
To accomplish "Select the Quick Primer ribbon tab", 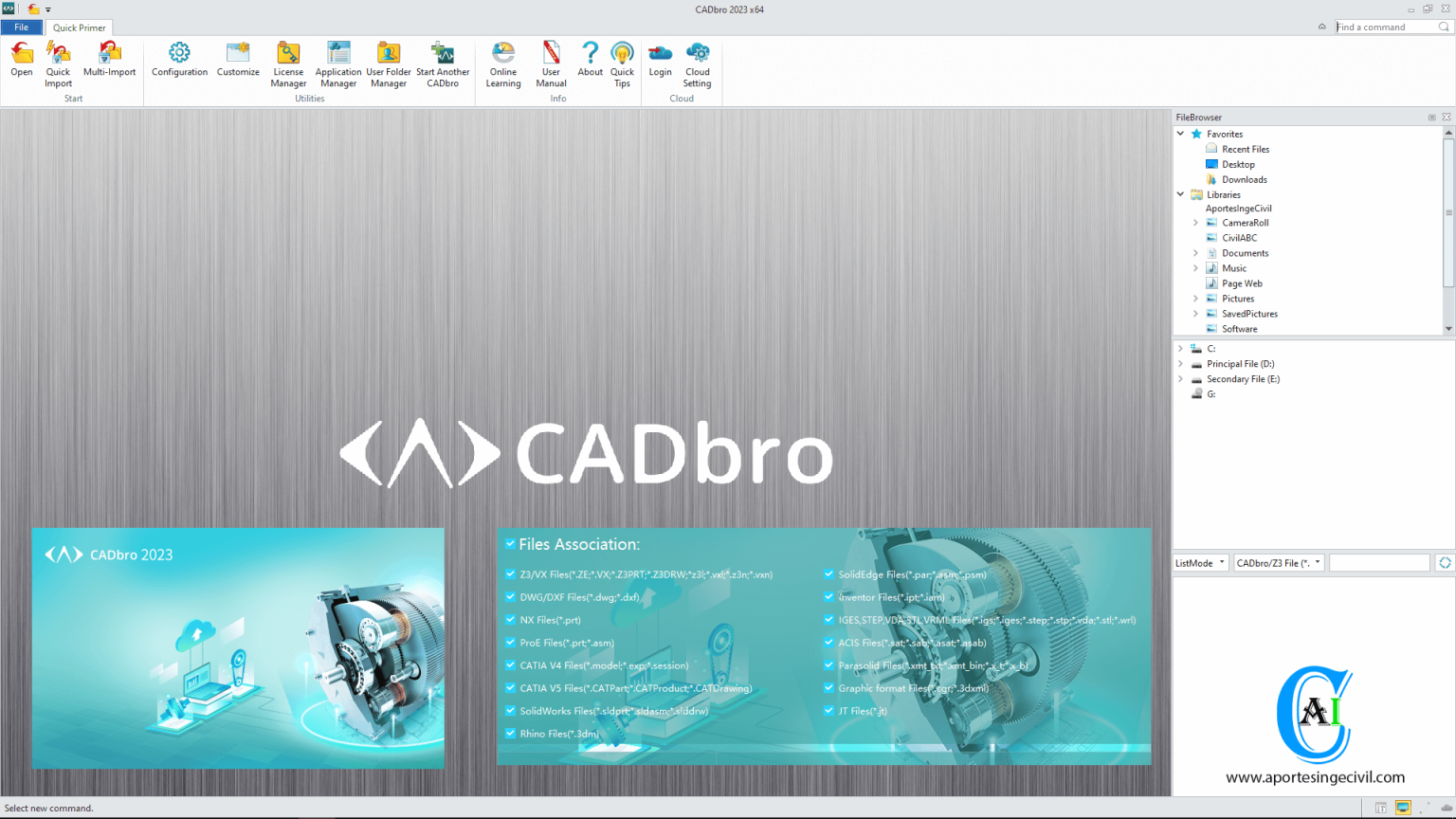I will (79, 27).
